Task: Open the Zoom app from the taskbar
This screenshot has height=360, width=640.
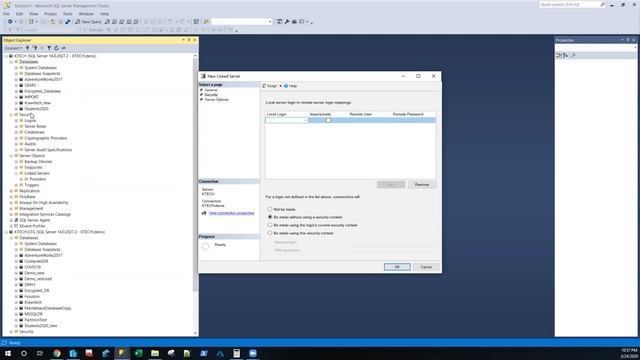Action: point(253,353)
